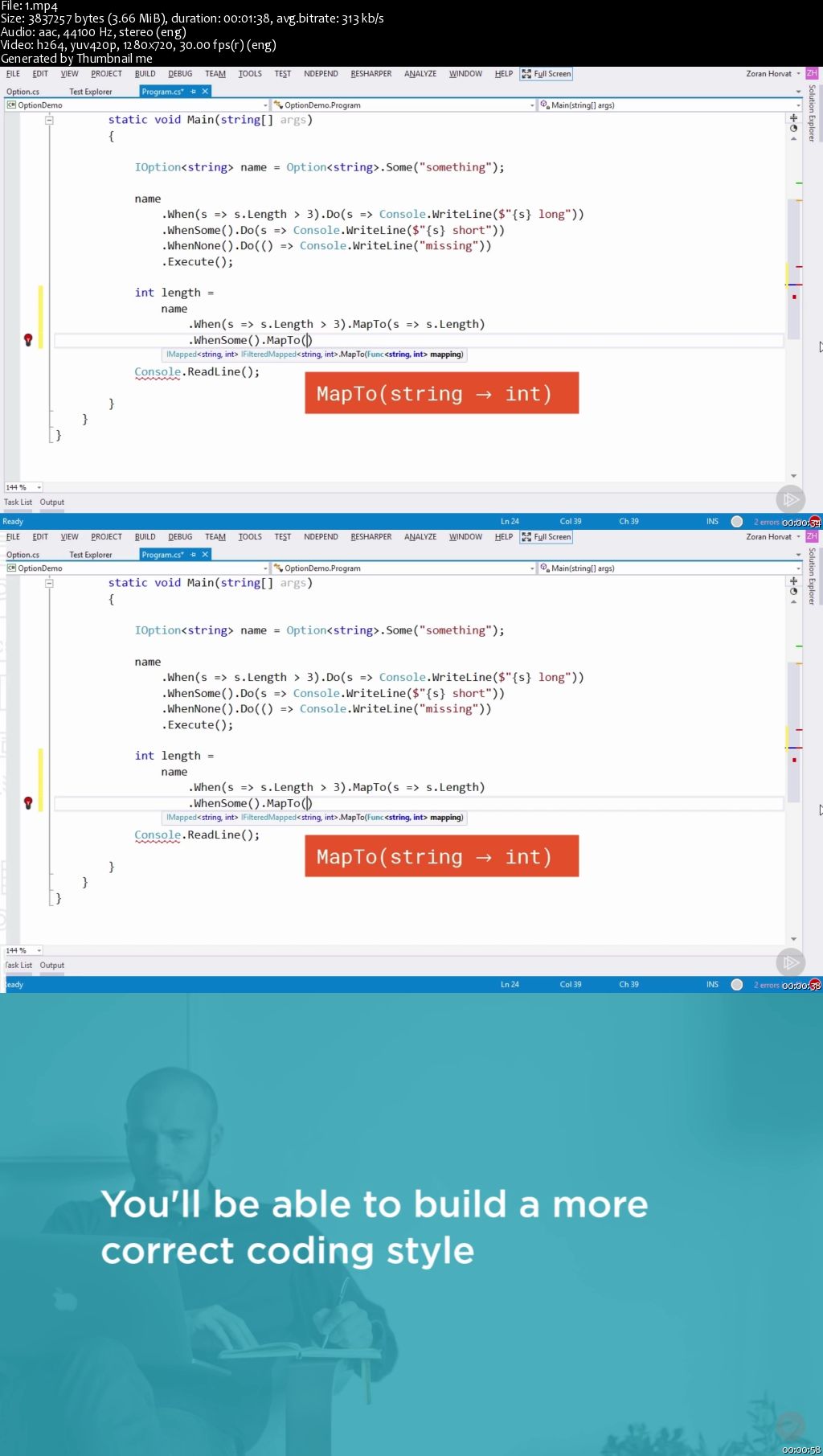Open TOOLS menu in lower frame
The height and width of the screenshot is (1456, 823).
(250, 537)
